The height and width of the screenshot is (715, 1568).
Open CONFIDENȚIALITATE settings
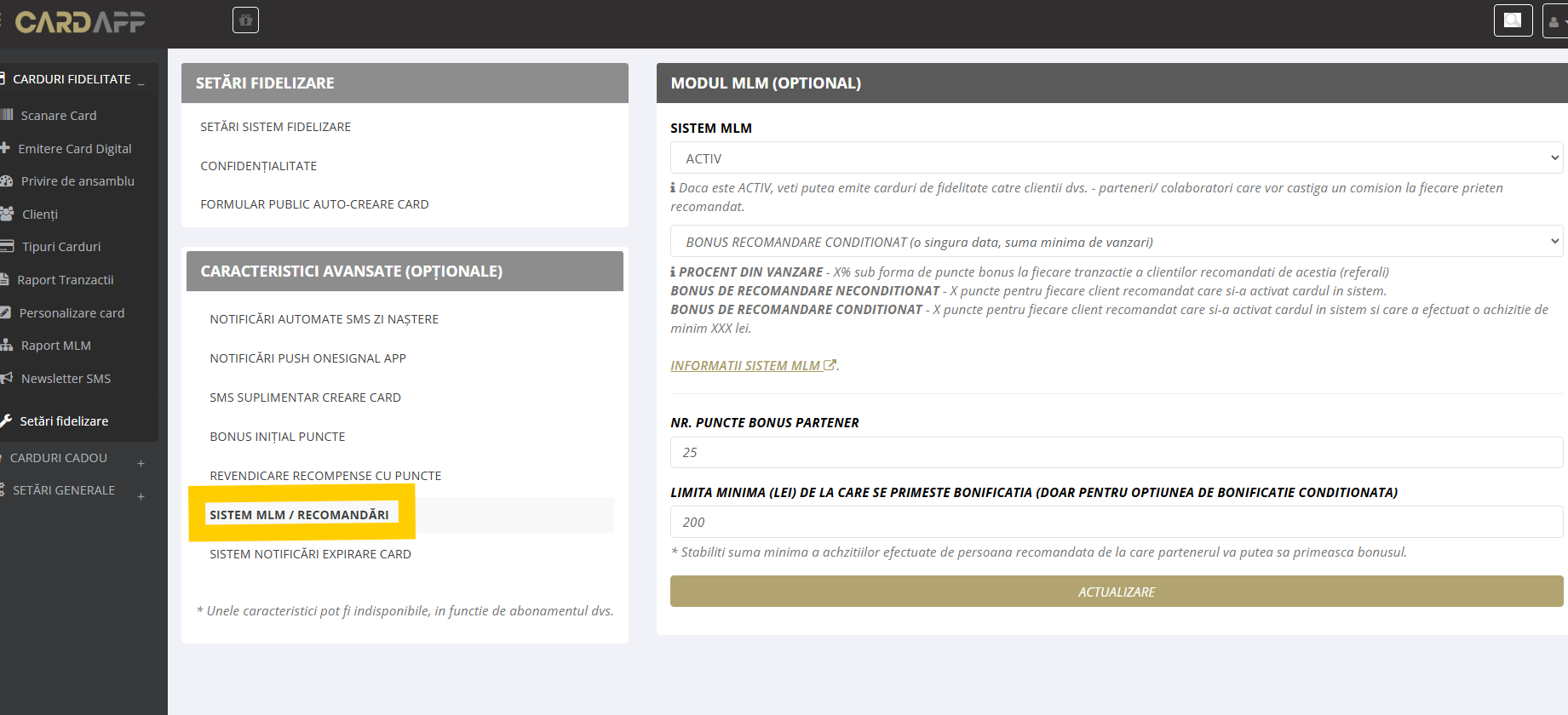pyautogui.click(x=258, y=166)
